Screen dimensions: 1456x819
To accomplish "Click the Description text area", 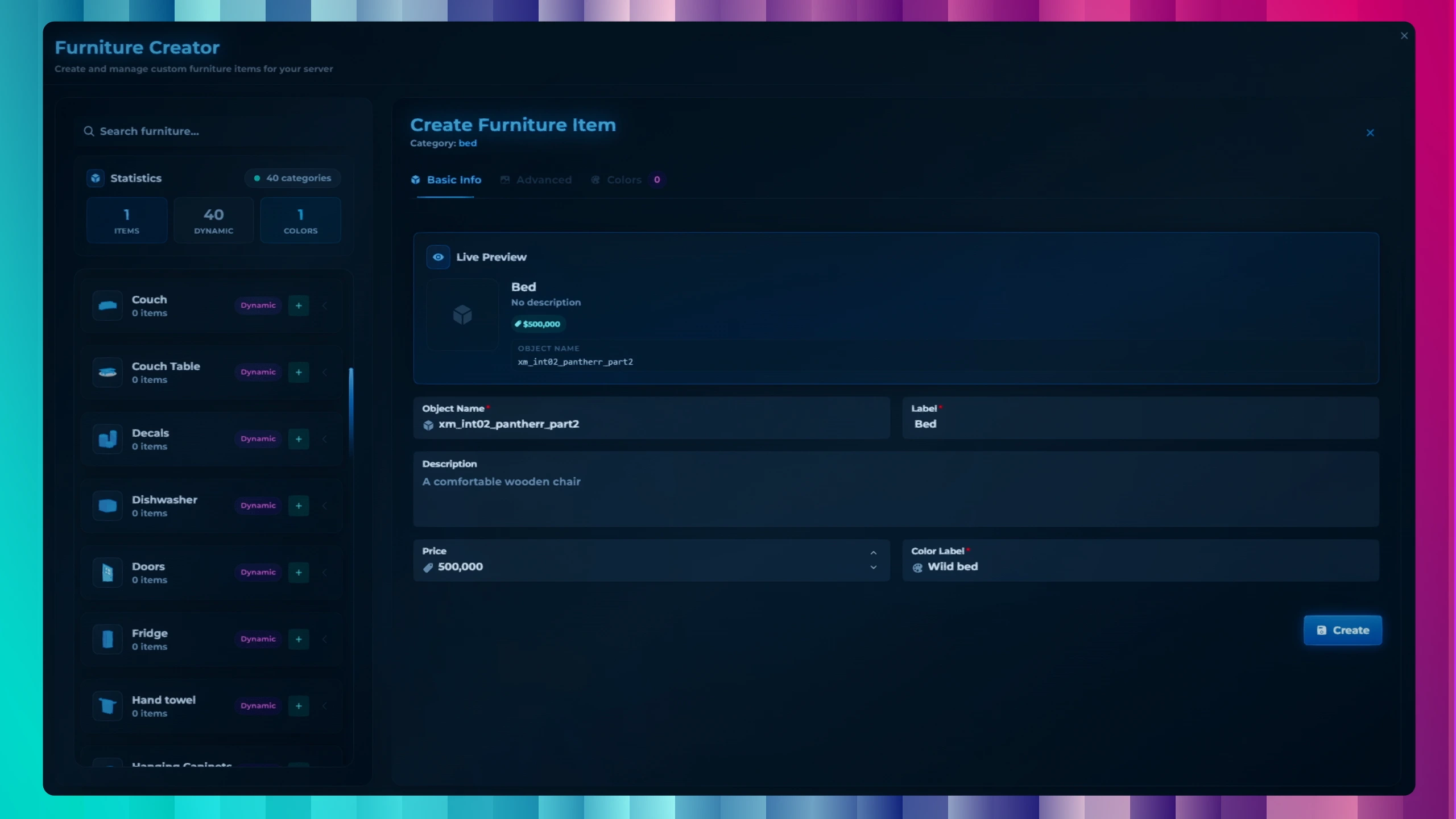I will pyautogui.click(x=896, y=489).
